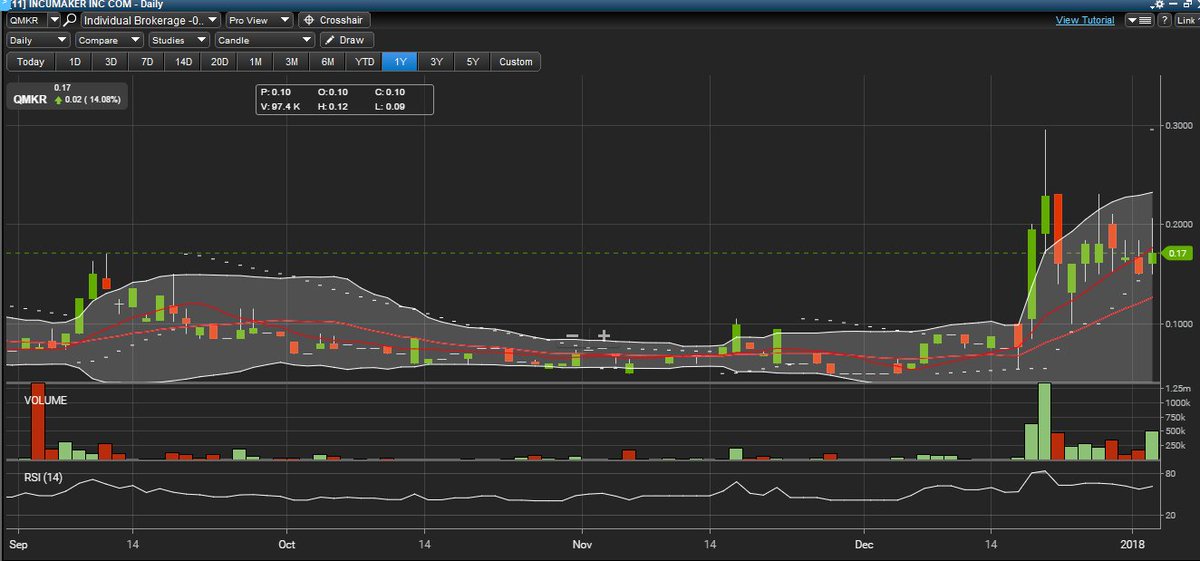Select the 1D time range

[x=74, y=62]
